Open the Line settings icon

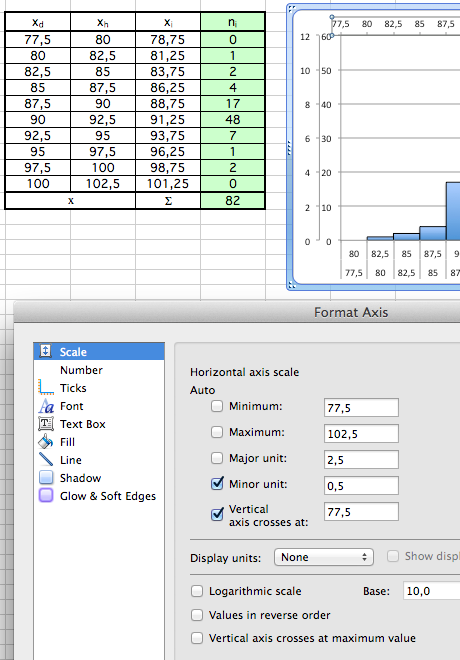point(46,459)
